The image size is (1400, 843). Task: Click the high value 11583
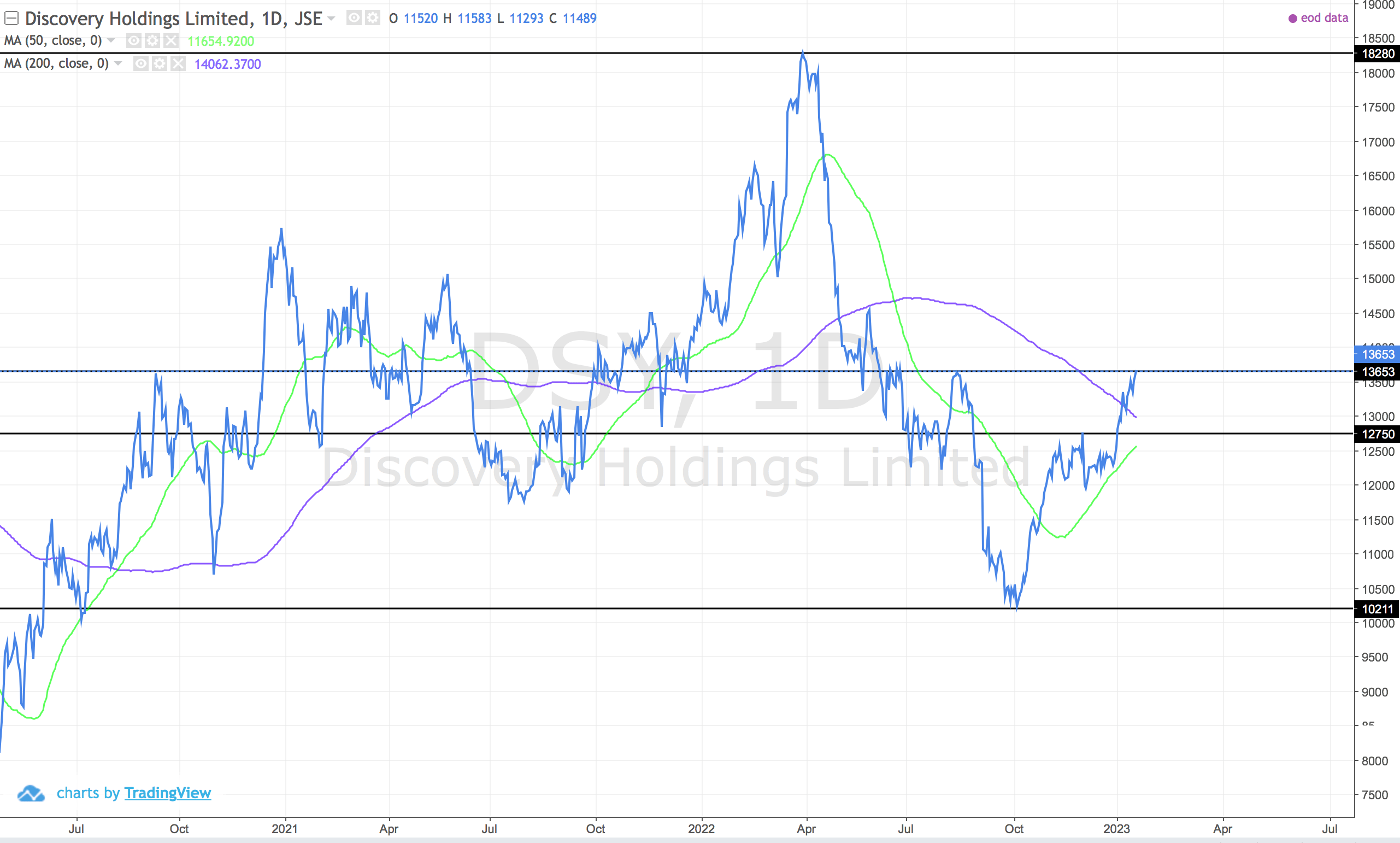(474, 18)
